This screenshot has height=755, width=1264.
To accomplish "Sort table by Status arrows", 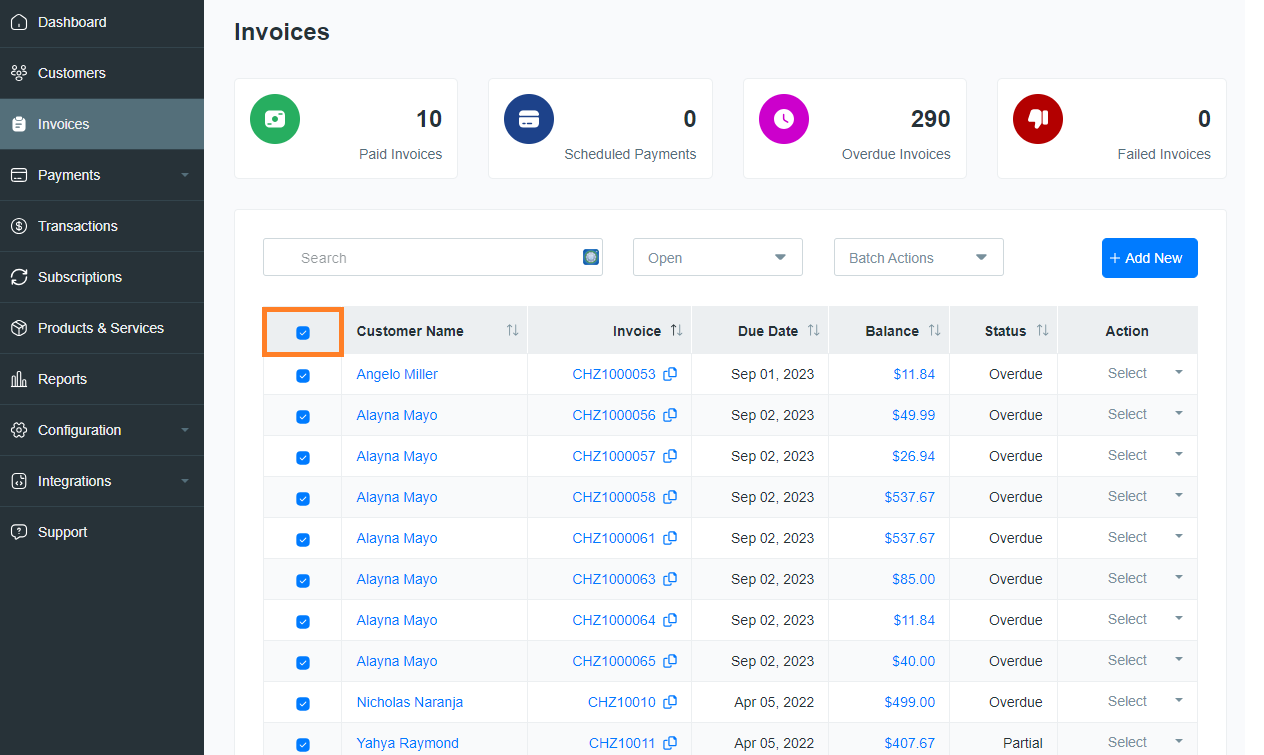I will click(x=1042, y=331).
